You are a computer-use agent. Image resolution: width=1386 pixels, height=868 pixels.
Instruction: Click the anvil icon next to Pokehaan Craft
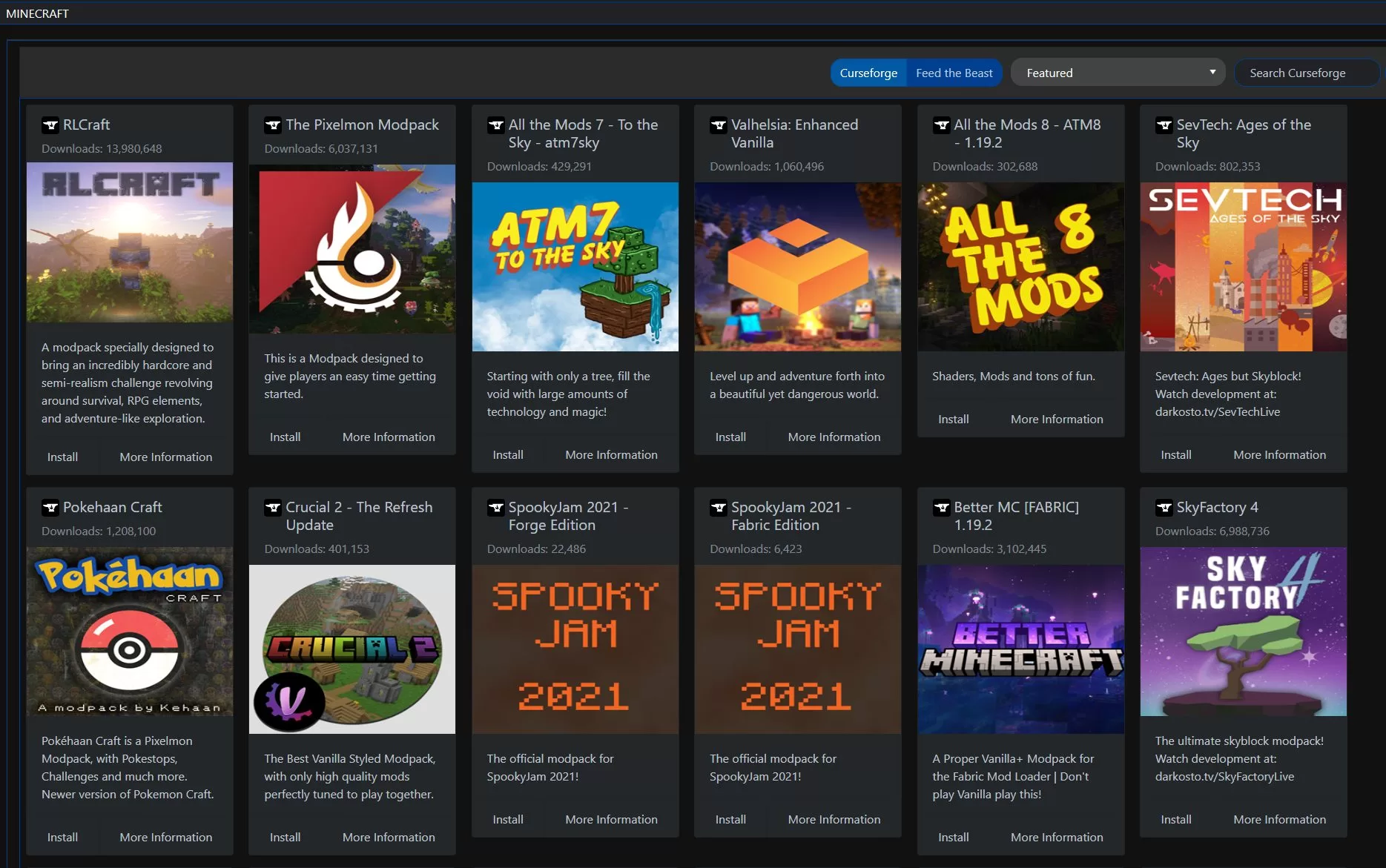pyautogui.click(x=50, y=508)
